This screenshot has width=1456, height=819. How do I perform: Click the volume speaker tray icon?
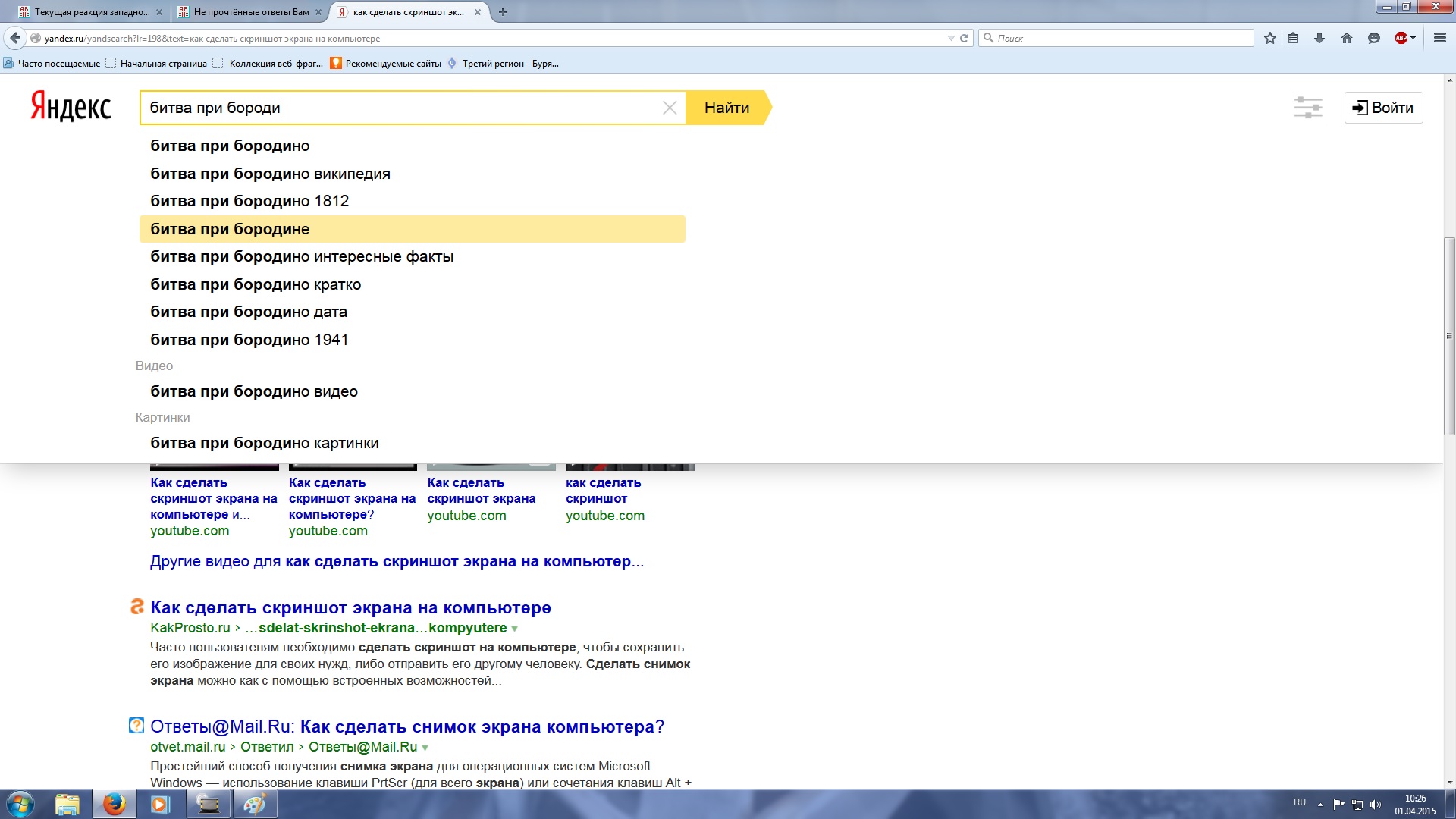[x=1376, y=805]
